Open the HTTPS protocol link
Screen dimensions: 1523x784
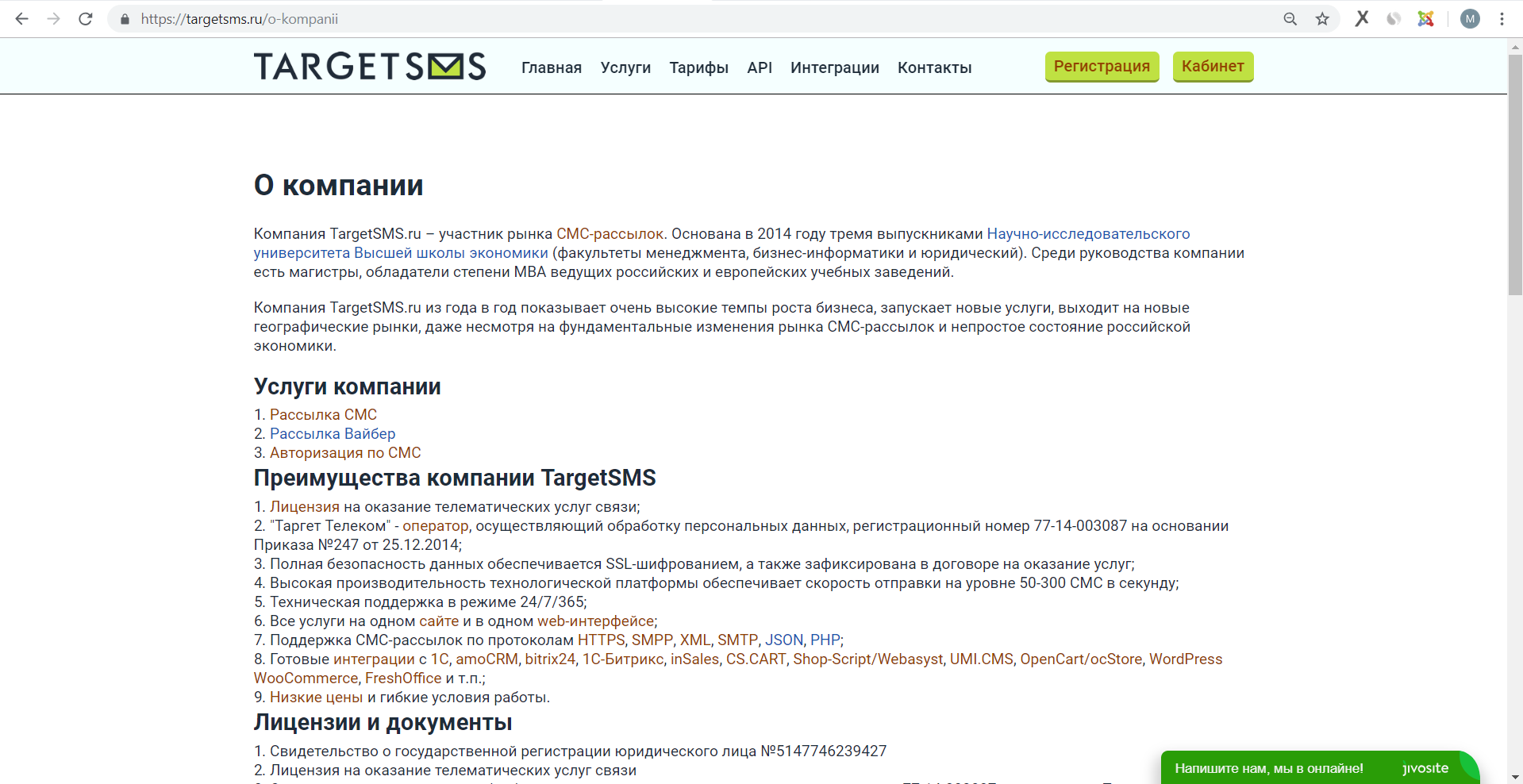tap(601, 640)
